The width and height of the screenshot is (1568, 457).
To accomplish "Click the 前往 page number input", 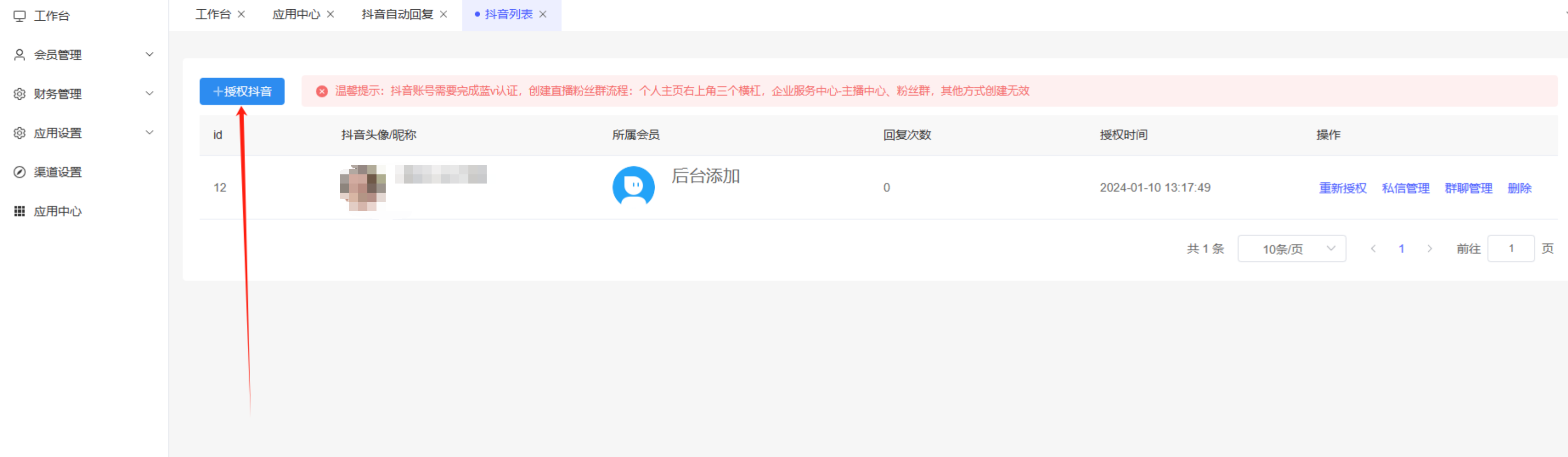I will 1511,248.
